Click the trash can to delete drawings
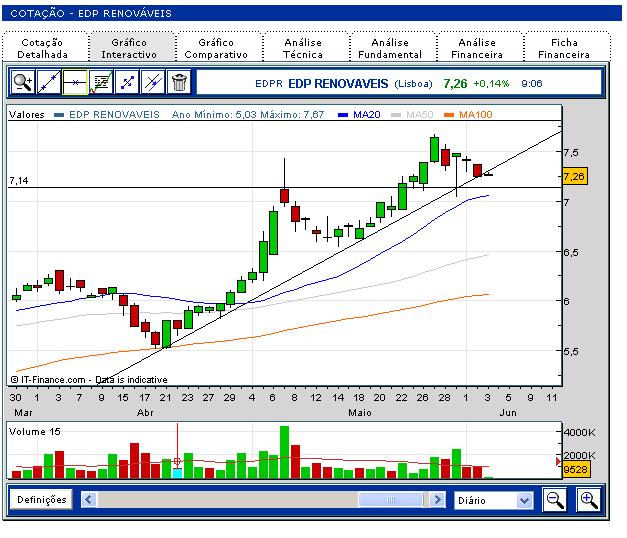 coord(179,82)
